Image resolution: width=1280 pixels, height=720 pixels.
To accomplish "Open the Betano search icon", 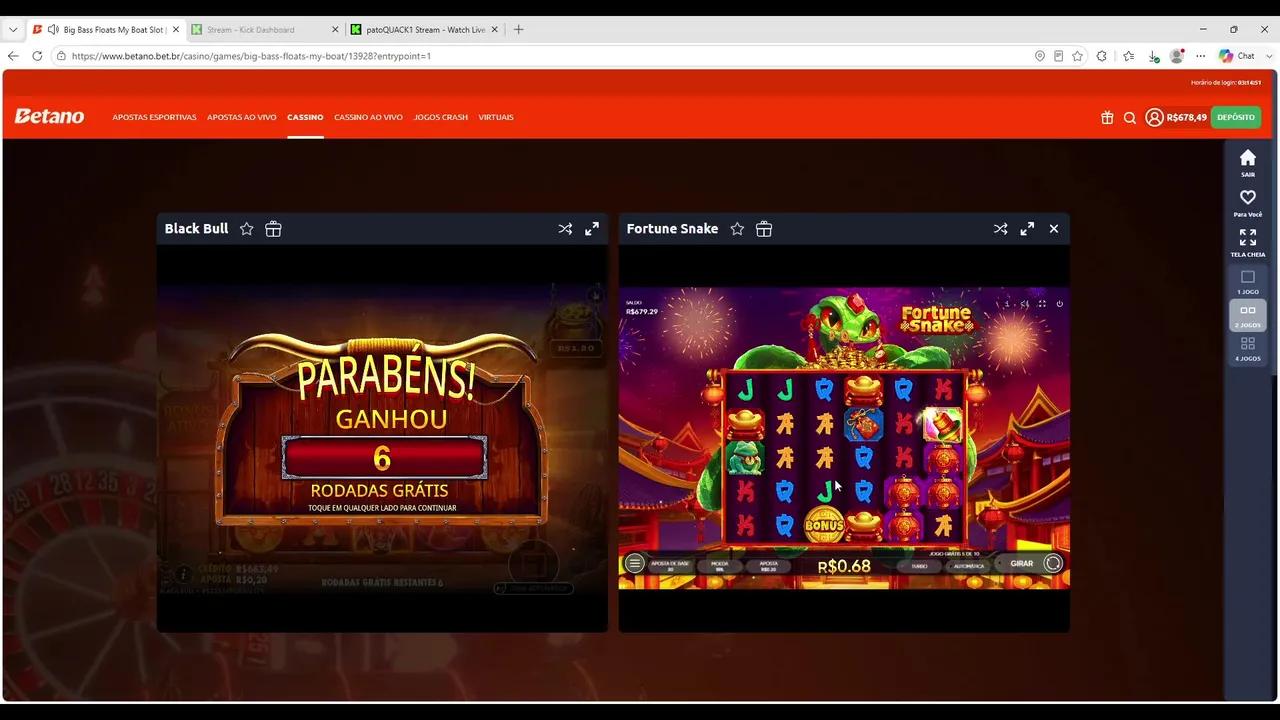I will tap(1130, 118).
